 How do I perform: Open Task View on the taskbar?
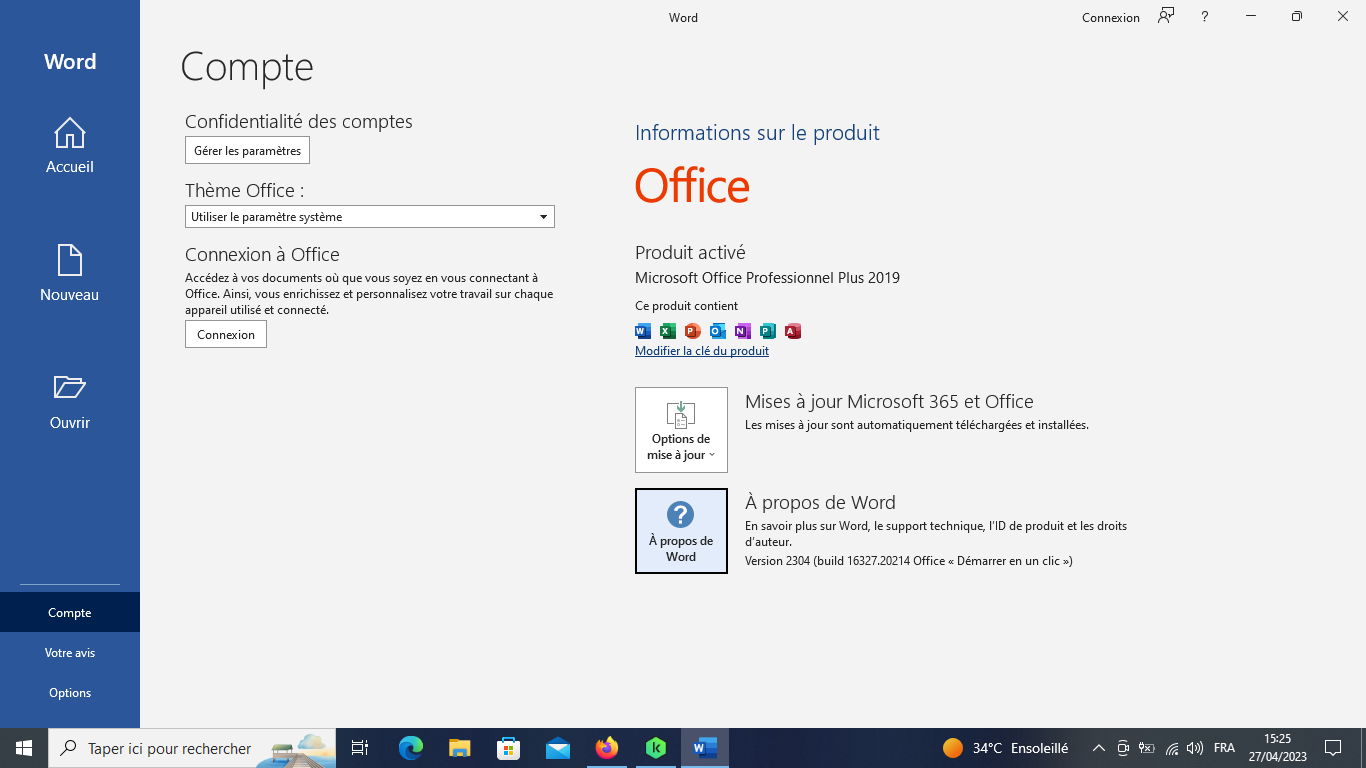(360, 748)
